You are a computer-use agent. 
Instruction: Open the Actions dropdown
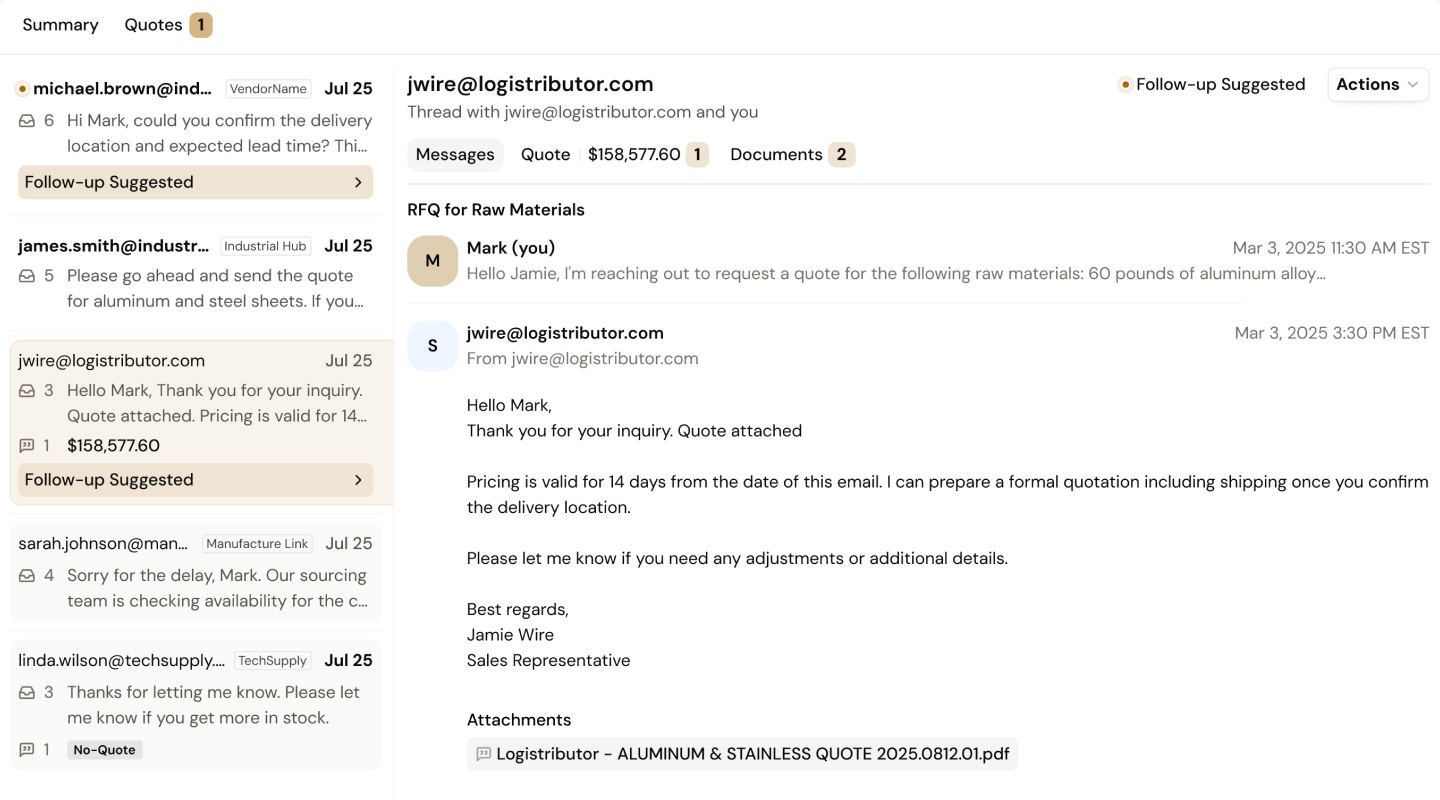click(x=1377, y=85)
